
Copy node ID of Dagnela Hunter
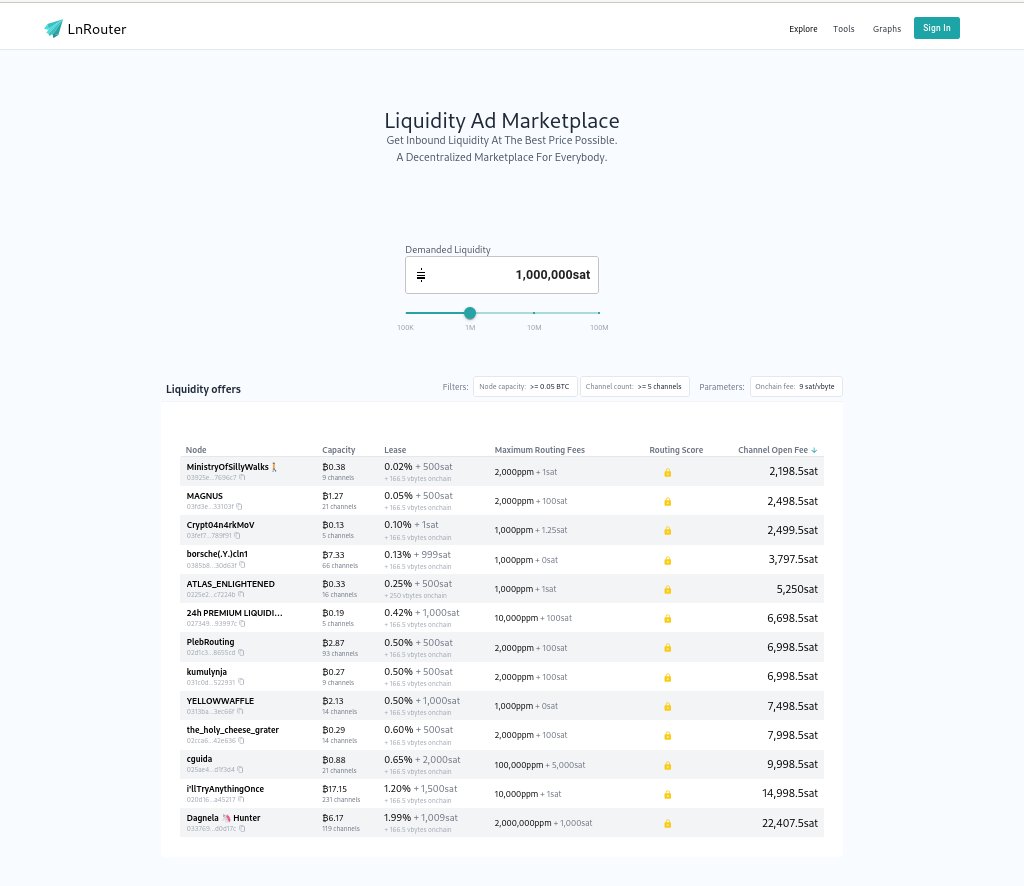point(242,829)
